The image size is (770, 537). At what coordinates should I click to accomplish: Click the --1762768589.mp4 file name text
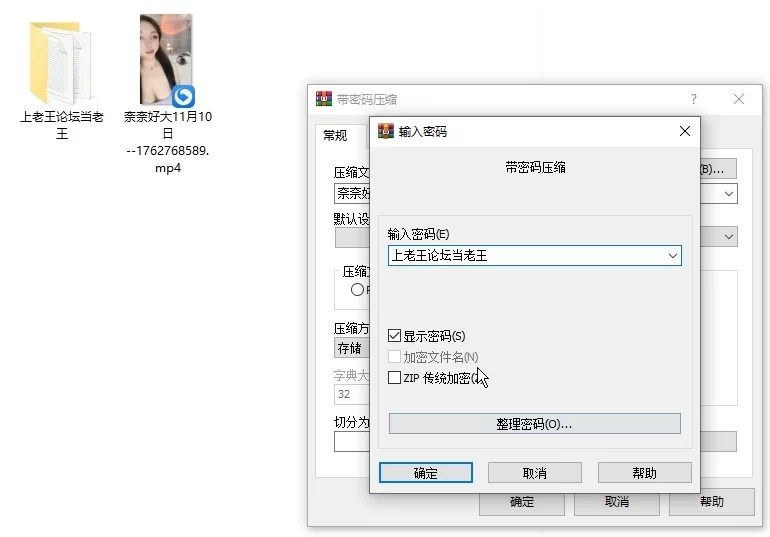[168, 159]
